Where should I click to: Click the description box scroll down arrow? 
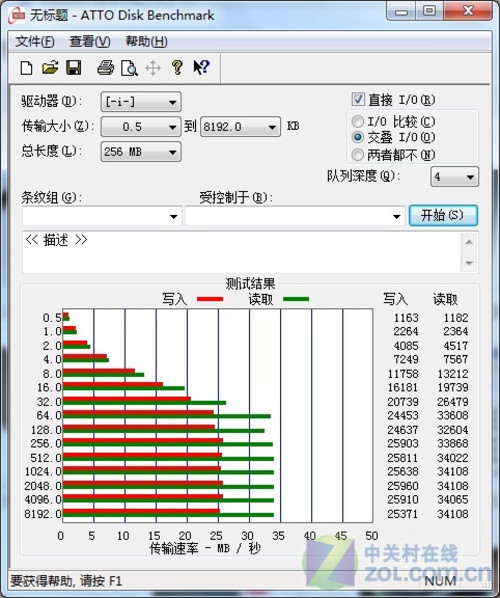(469, 263)
